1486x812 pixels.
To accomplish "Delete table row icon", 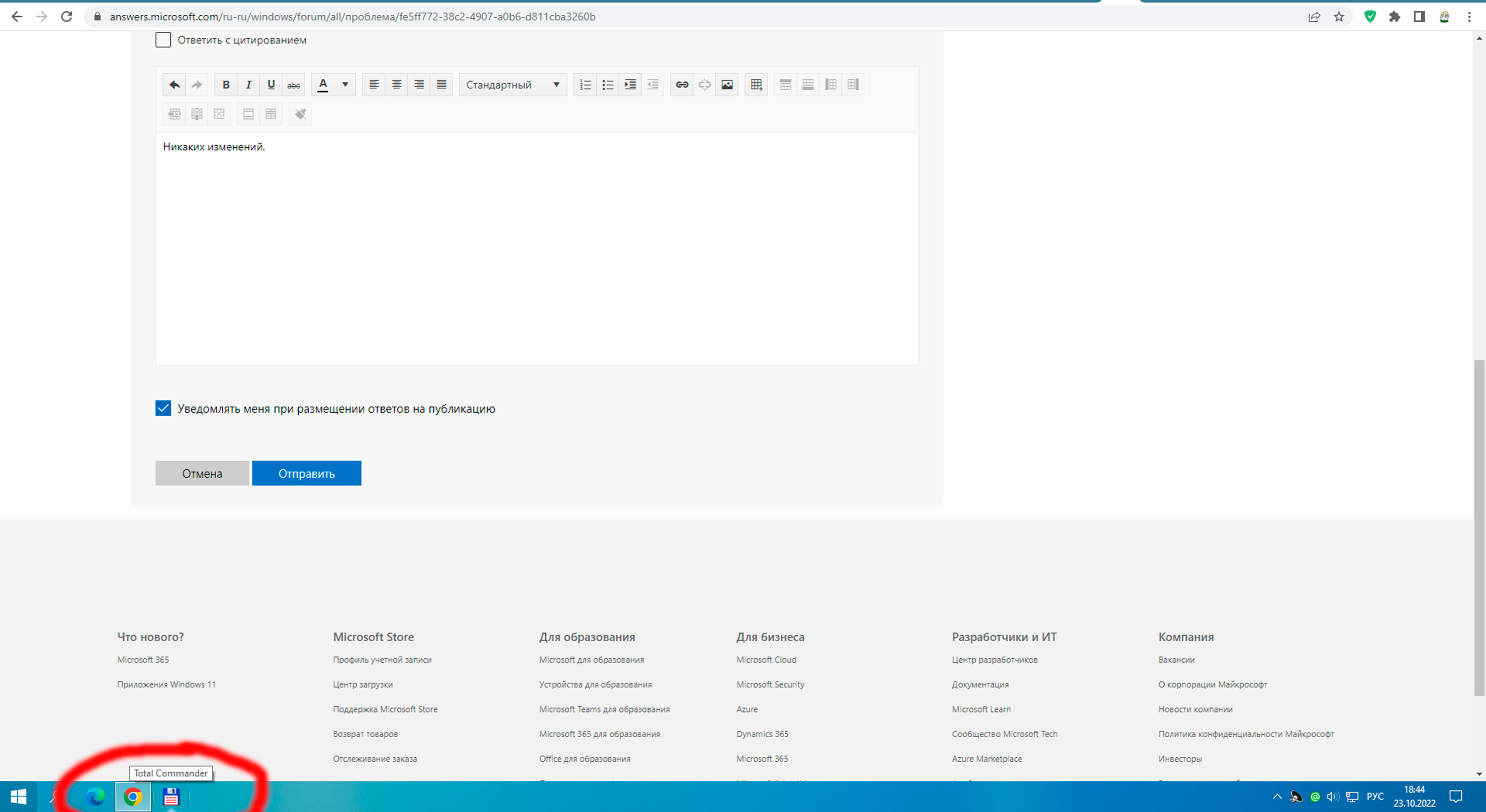I will coord(174,114).
